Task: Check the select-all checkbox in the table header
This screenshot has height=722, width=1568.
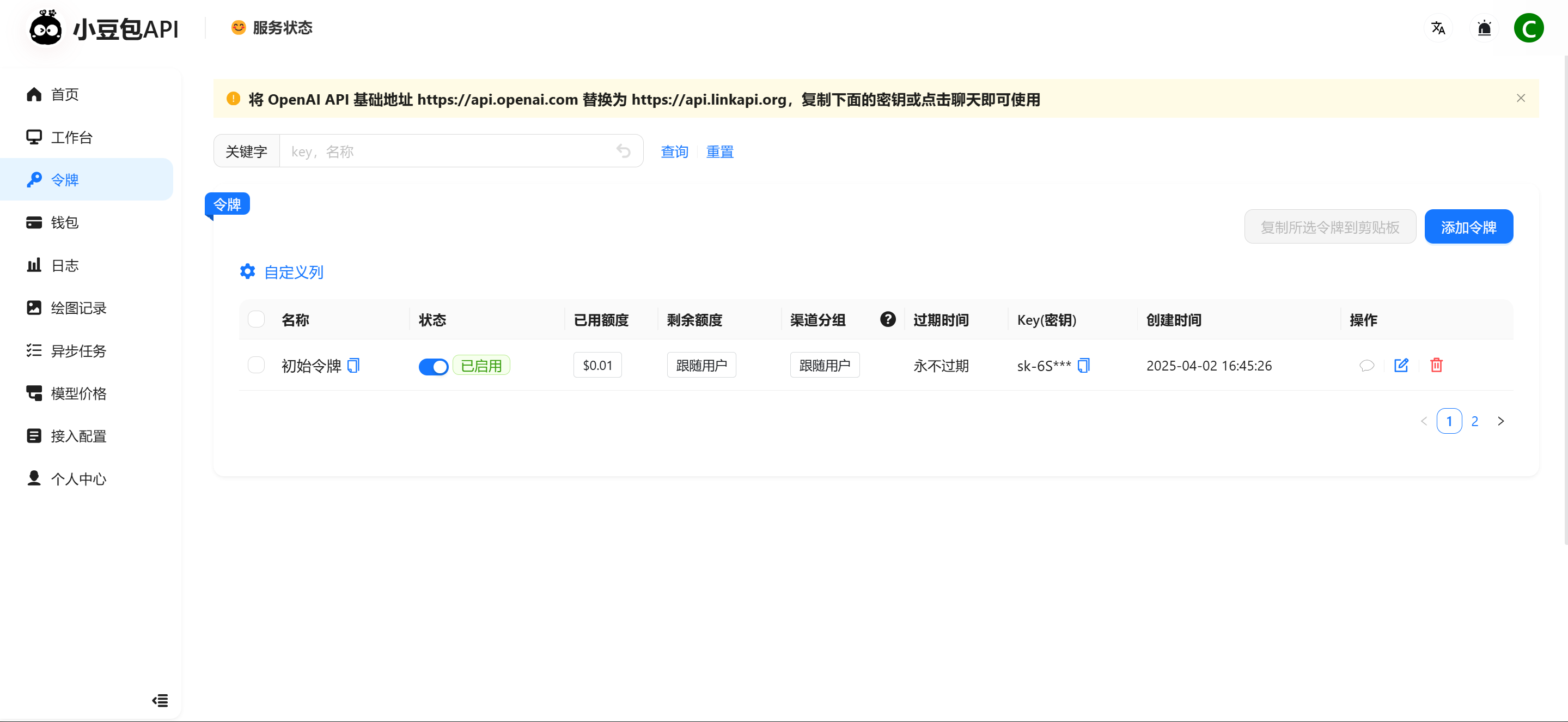Action: click(257, 319)
